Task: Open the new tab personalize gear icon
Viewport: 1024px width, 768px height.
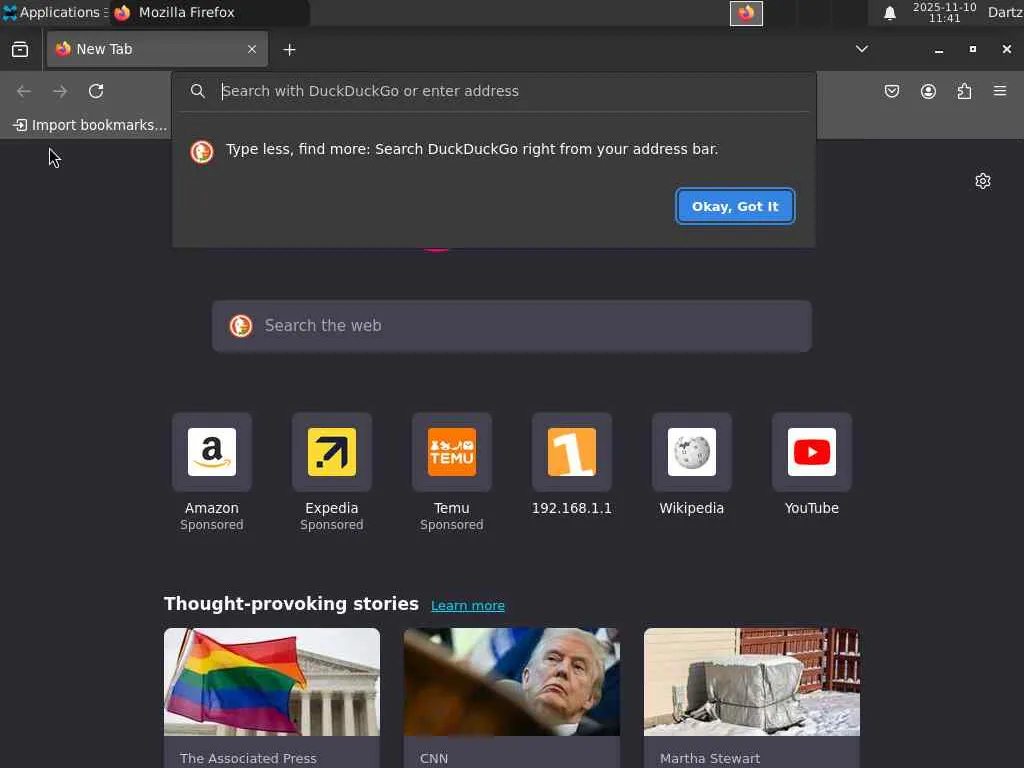Action: [983, 181]
